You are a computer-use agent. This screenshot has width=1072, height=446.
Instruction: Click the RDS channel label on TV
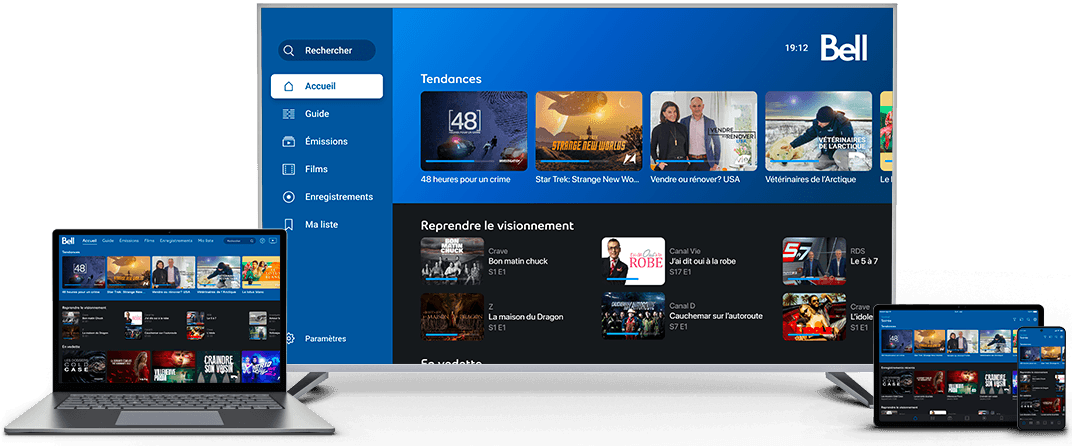857,251
